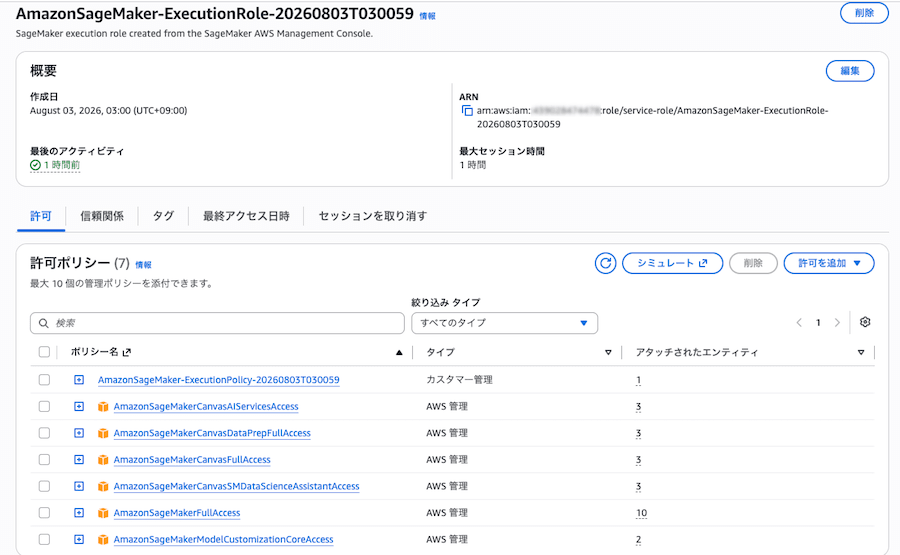Viewport: 900px width, 555px height.
Task: Refresh the permissions policy list
Action: 605,263
